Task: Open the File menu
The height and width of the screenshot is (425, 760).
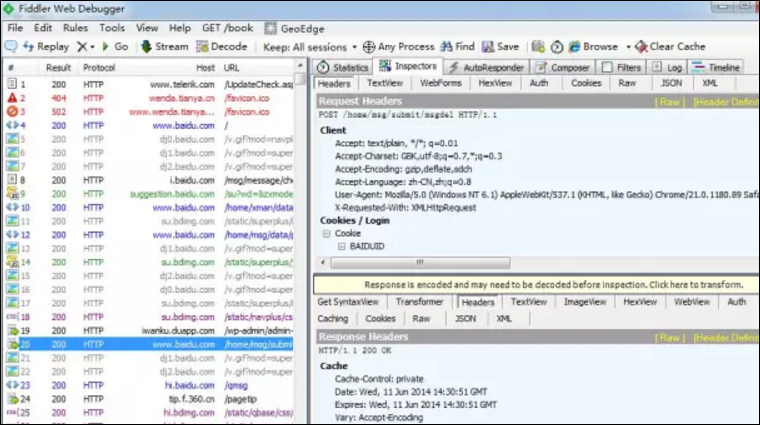Action: pyautogui.click(x=15, y=28)
